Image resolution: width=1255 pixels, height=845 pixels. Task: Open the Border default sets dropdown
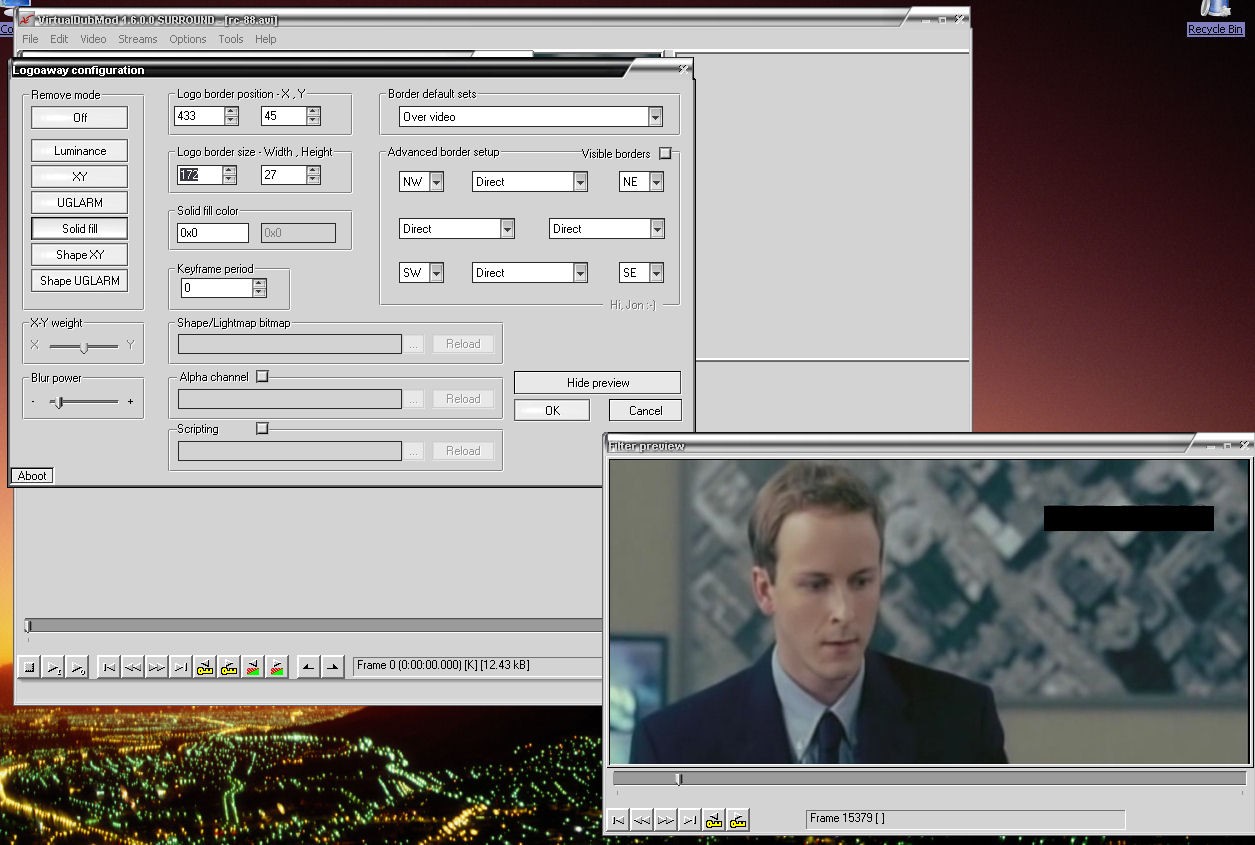coord(655,117)
